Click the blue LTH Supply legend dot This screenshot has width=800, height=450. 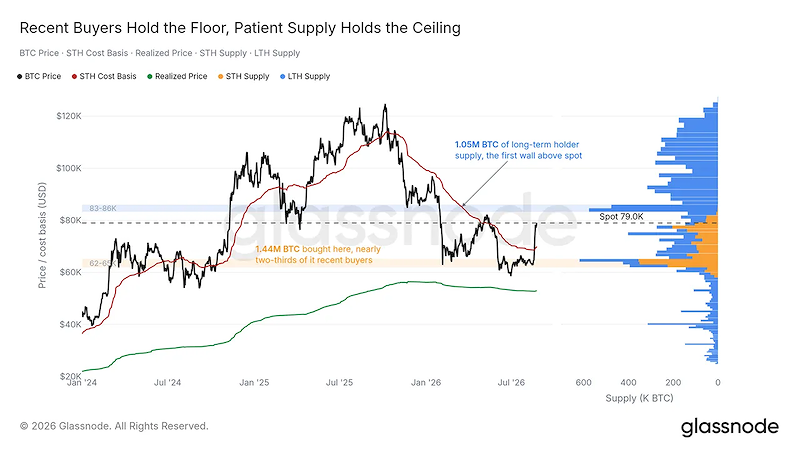point(283,77)
